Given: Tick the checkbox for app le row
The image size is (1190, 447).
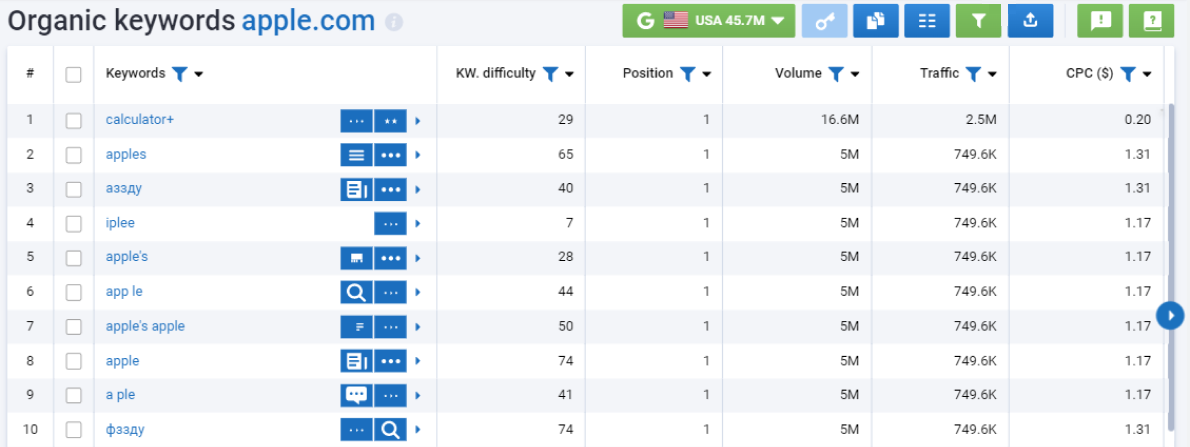Looking at the screenshot, I should pos(74,292).
